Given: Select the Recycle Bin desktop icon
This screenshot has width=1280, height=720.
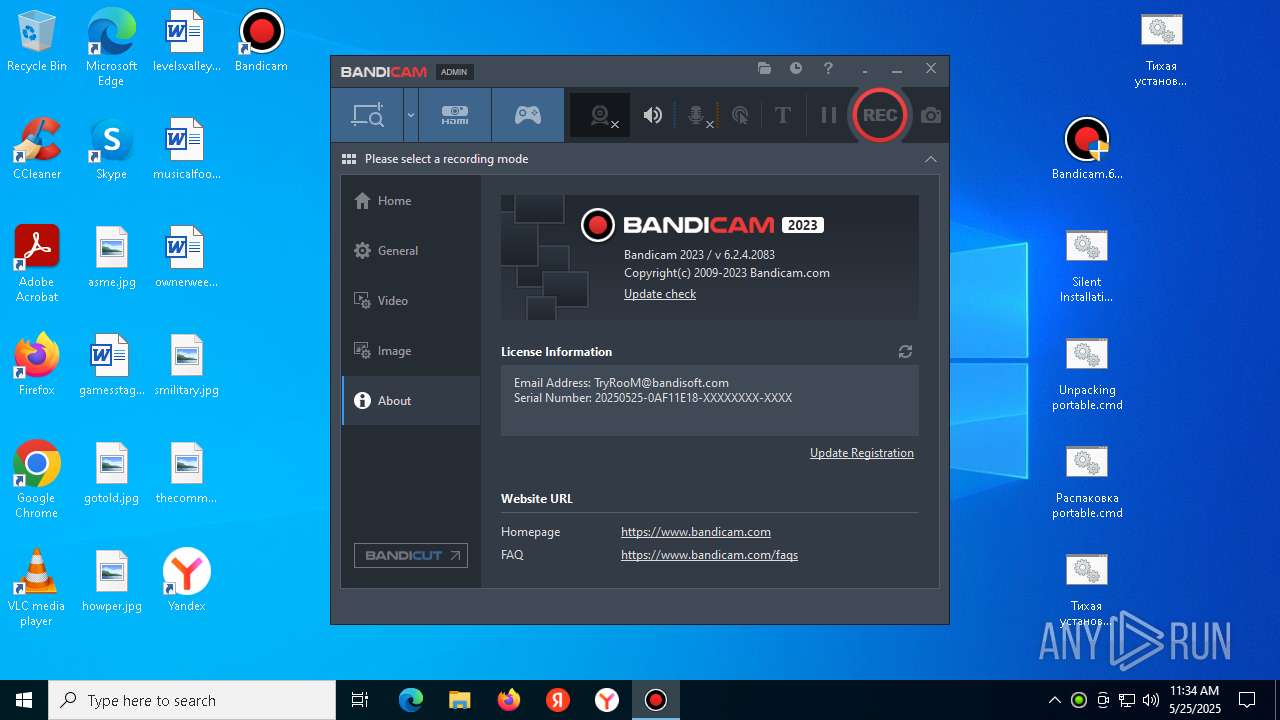Looking at the screenshot, I should [37, 42].
